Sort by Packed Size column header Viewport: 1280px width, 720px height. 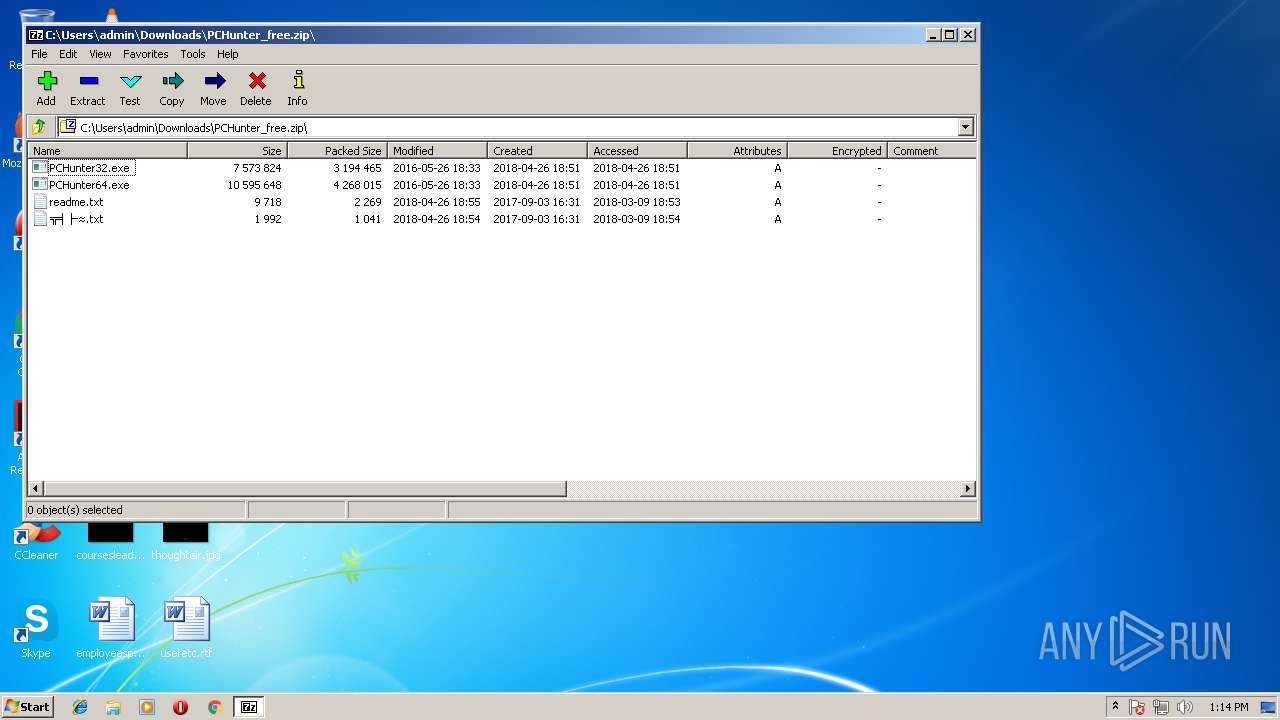point(338,151)
